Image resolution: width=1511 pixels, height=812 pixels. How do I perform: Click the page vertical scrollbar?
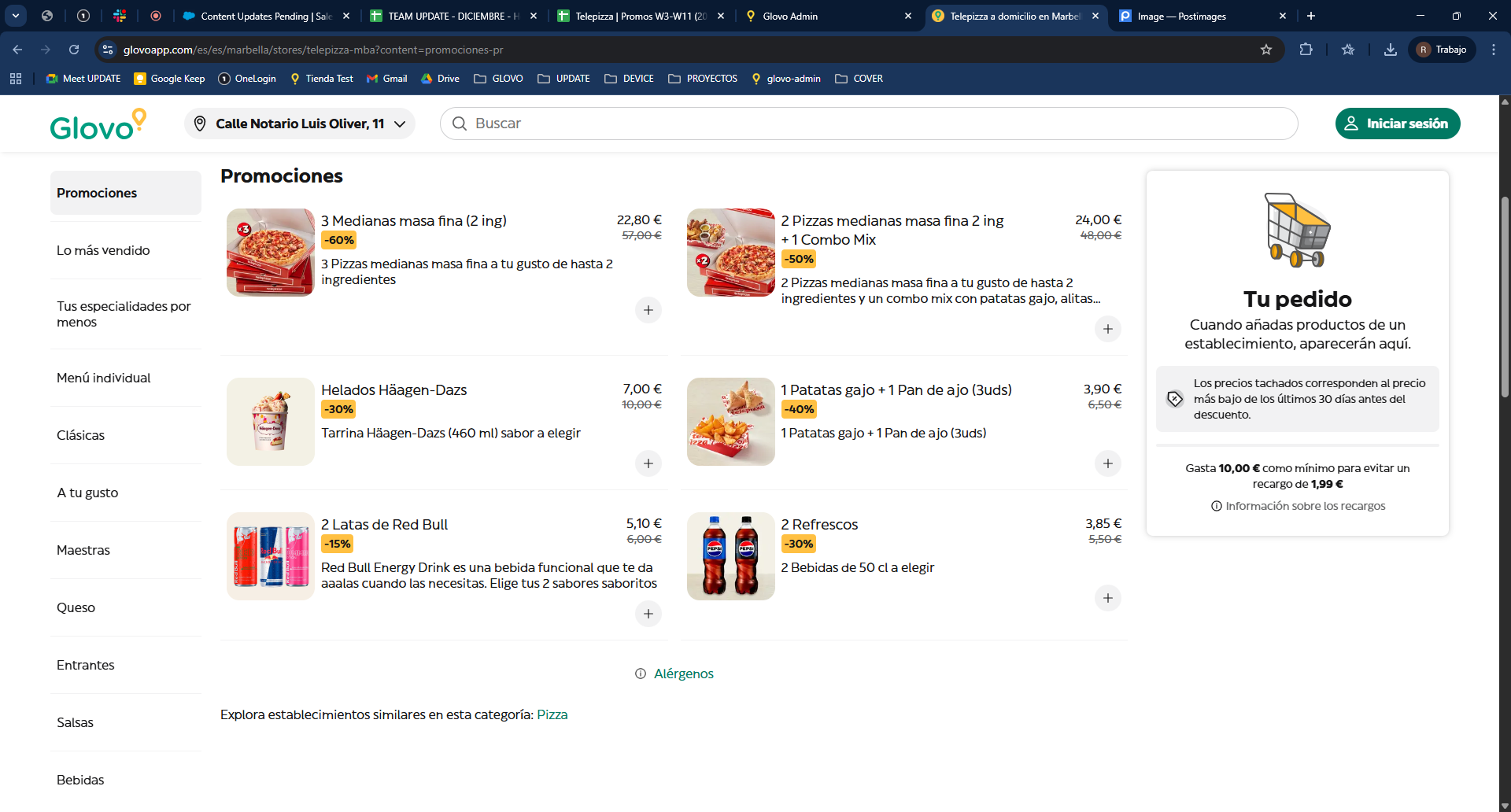[x=1505, y=296]
